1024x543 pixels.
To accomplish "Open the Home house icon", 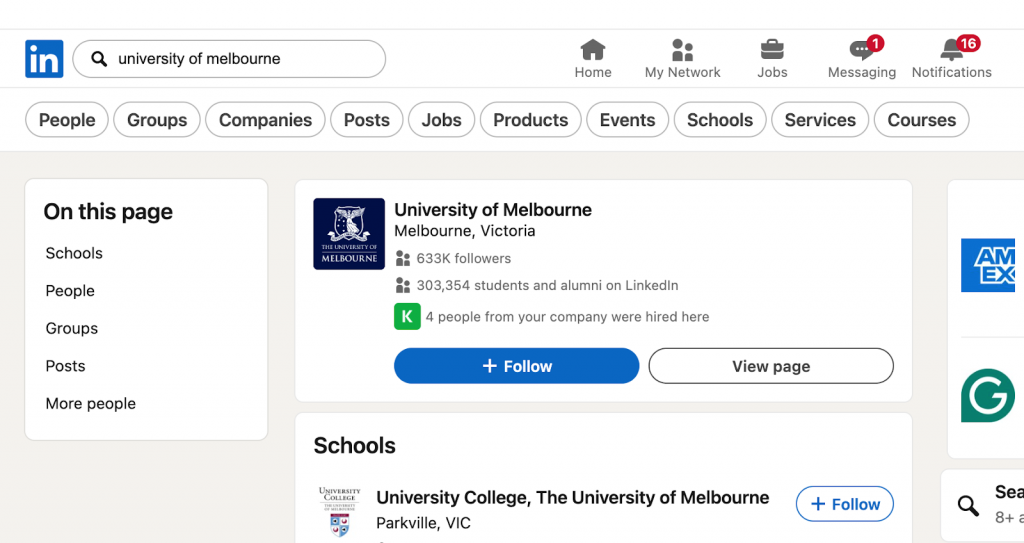I will tap(593, 50).
